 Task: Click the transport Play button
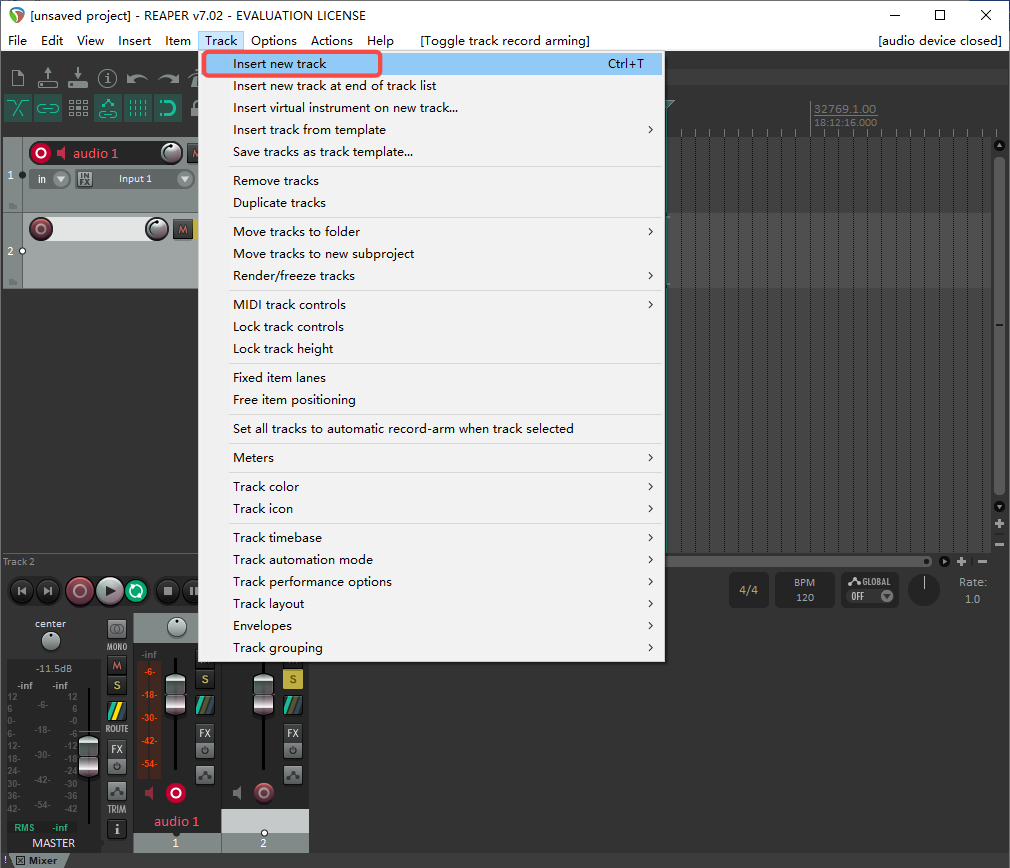110,591
